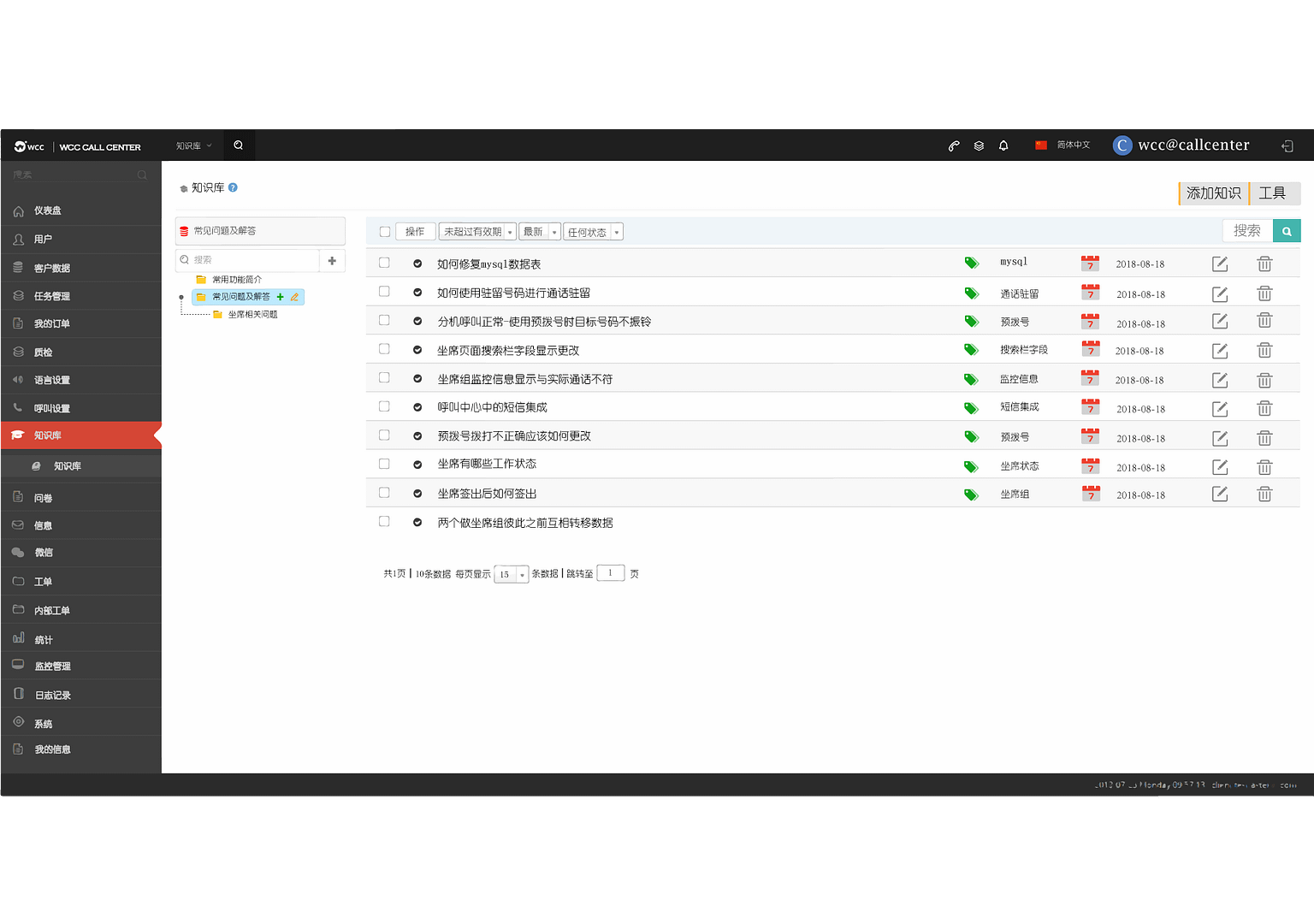Open the notification bell icon
Image resolution: width=1314 pixels, height=924 pixels.
pyautogui.click(x=1003, y=146)
